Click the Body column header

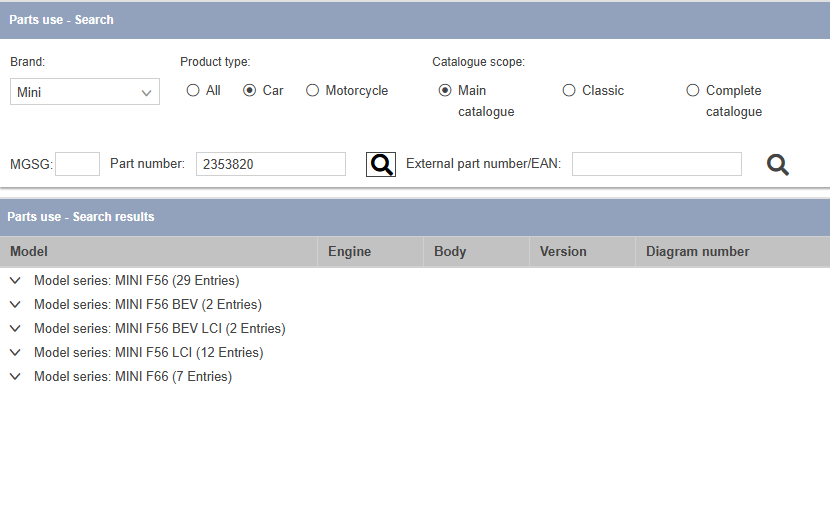tap(476, 251)
